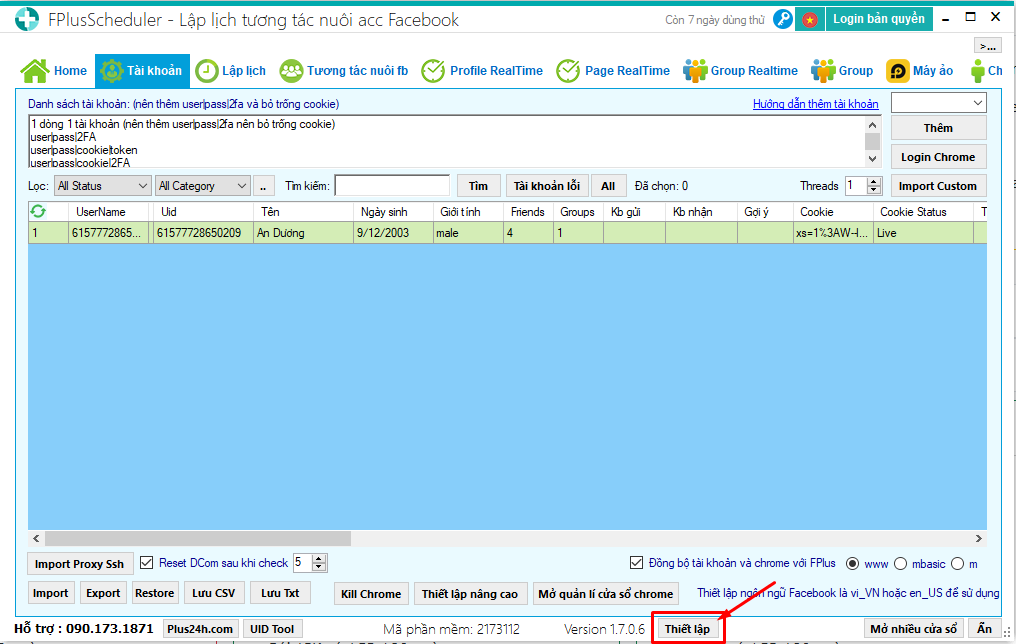The width and height of the screenshot is (1016, 644).
Task: Open the All Status filter dropdown
Action: 102,186
